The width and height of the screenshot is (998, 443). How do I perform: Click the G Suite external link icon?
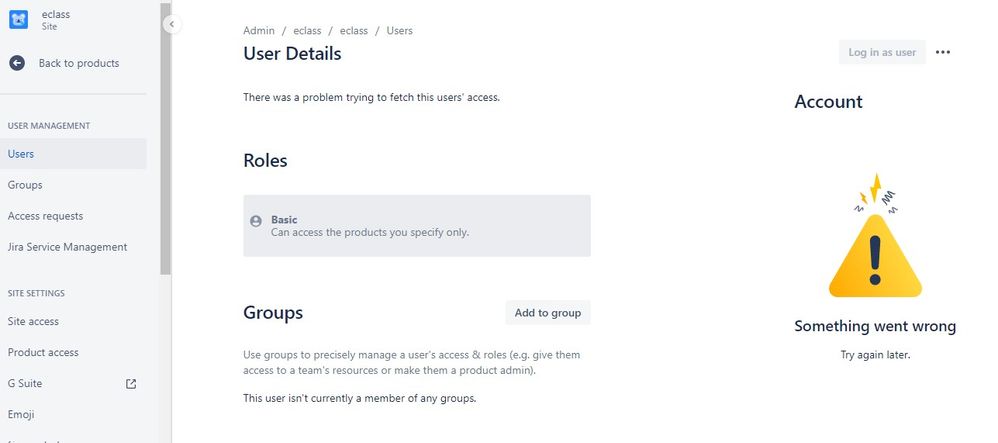tap(131, 384)
